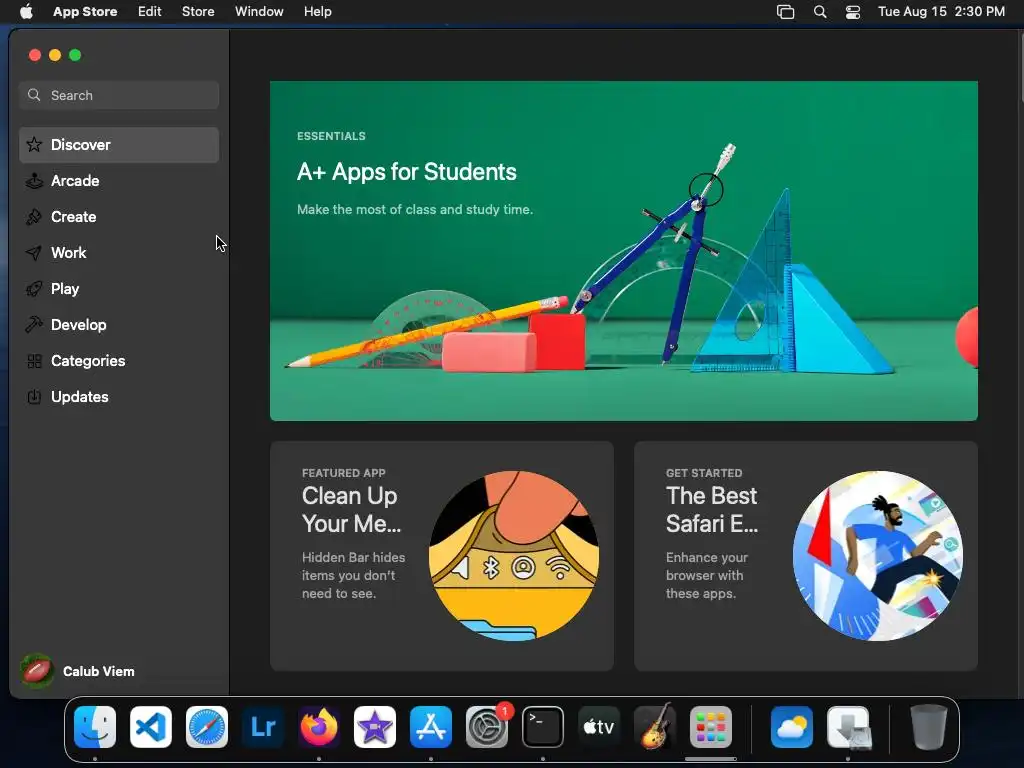Select the Play rocket icon
The image size is (1024, 768).
click(34, 289)
